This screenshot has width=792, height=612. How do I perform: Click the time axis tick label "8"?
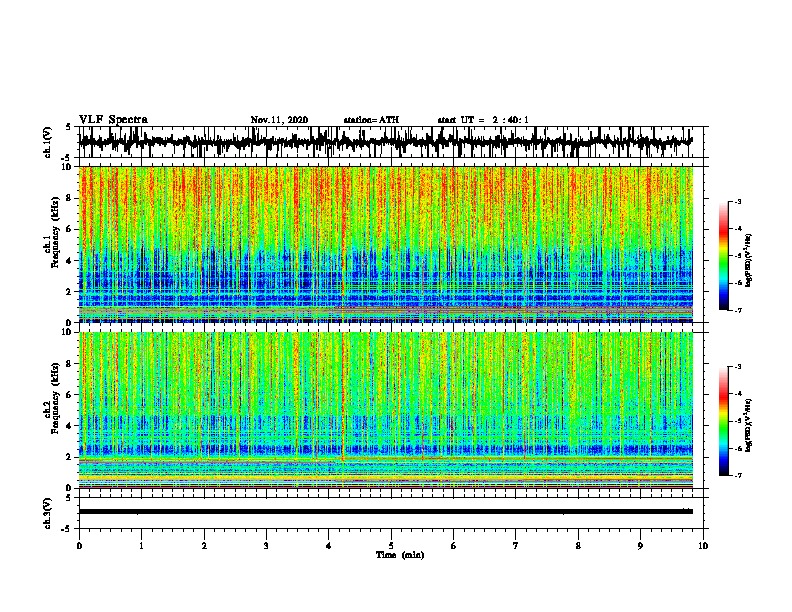578,546
